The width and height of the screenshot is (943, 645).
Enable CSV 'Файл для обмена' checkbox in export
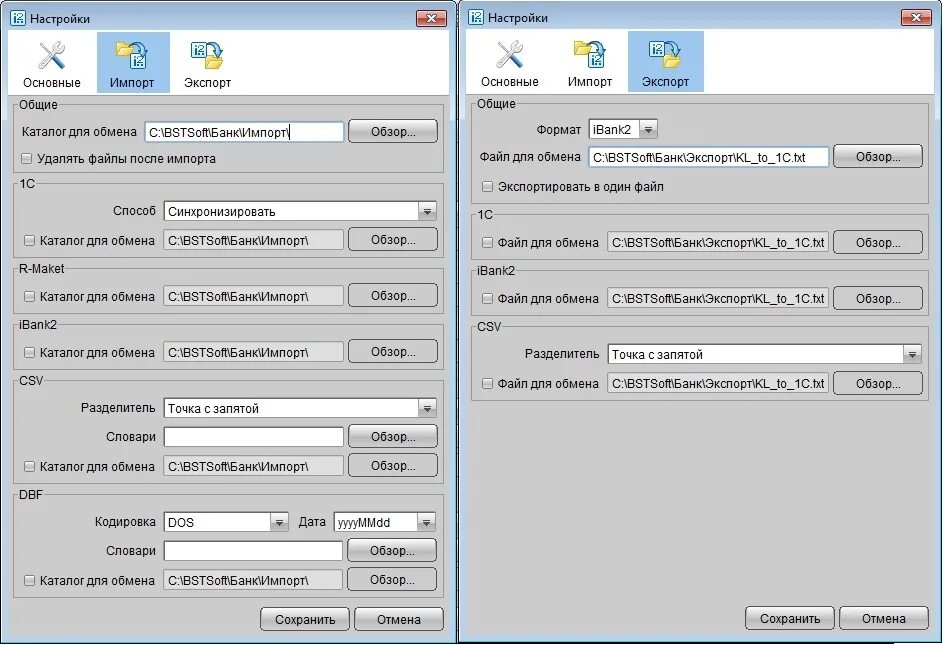(x=487, y=383)
